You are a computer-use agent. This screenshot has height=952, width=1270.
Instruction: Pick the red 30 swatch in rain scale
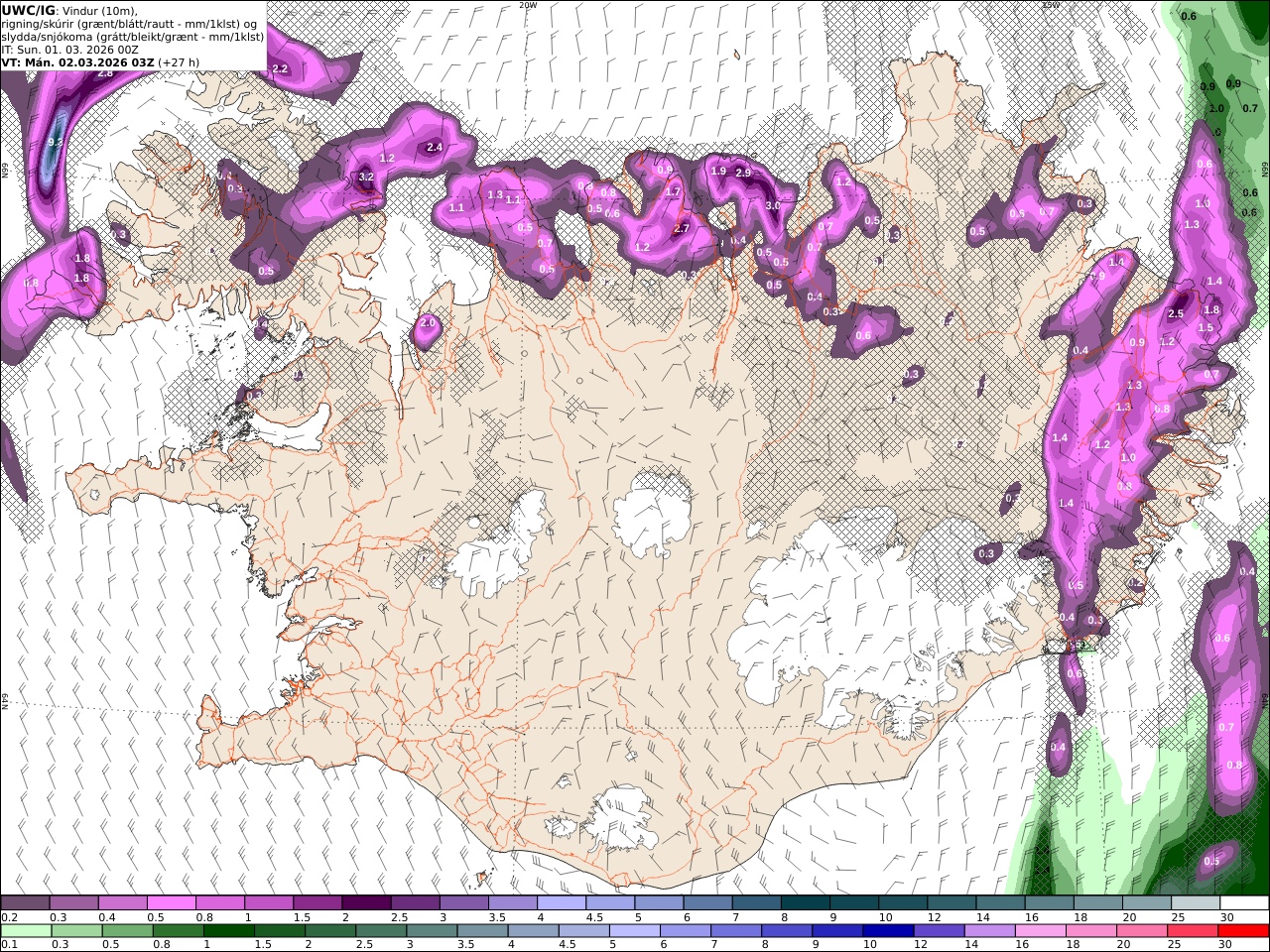(x=1241, y=931)
